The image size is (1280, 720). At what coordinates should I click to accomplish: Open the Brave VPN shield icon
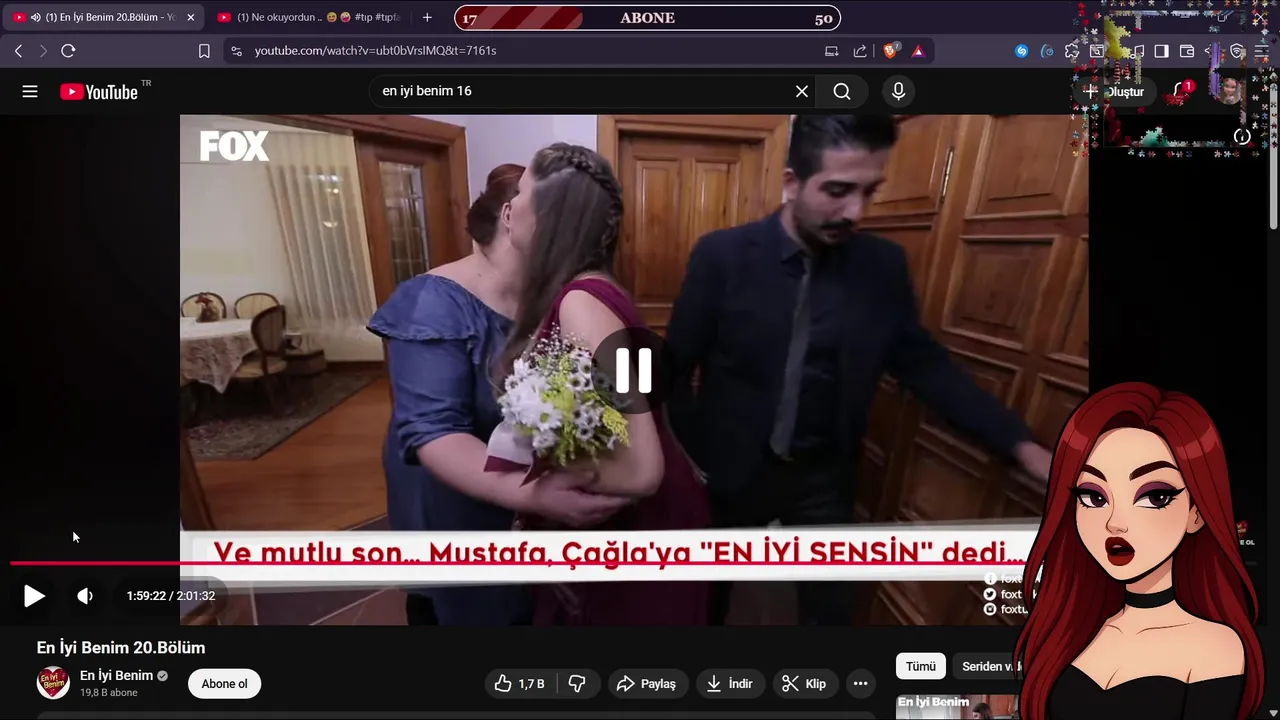[x=1237, y=51]
